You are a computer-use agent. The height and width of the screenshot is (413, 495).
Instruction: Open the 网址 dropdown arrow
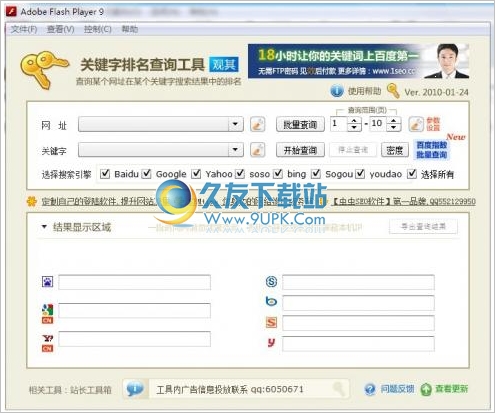[x=235, y=124]
